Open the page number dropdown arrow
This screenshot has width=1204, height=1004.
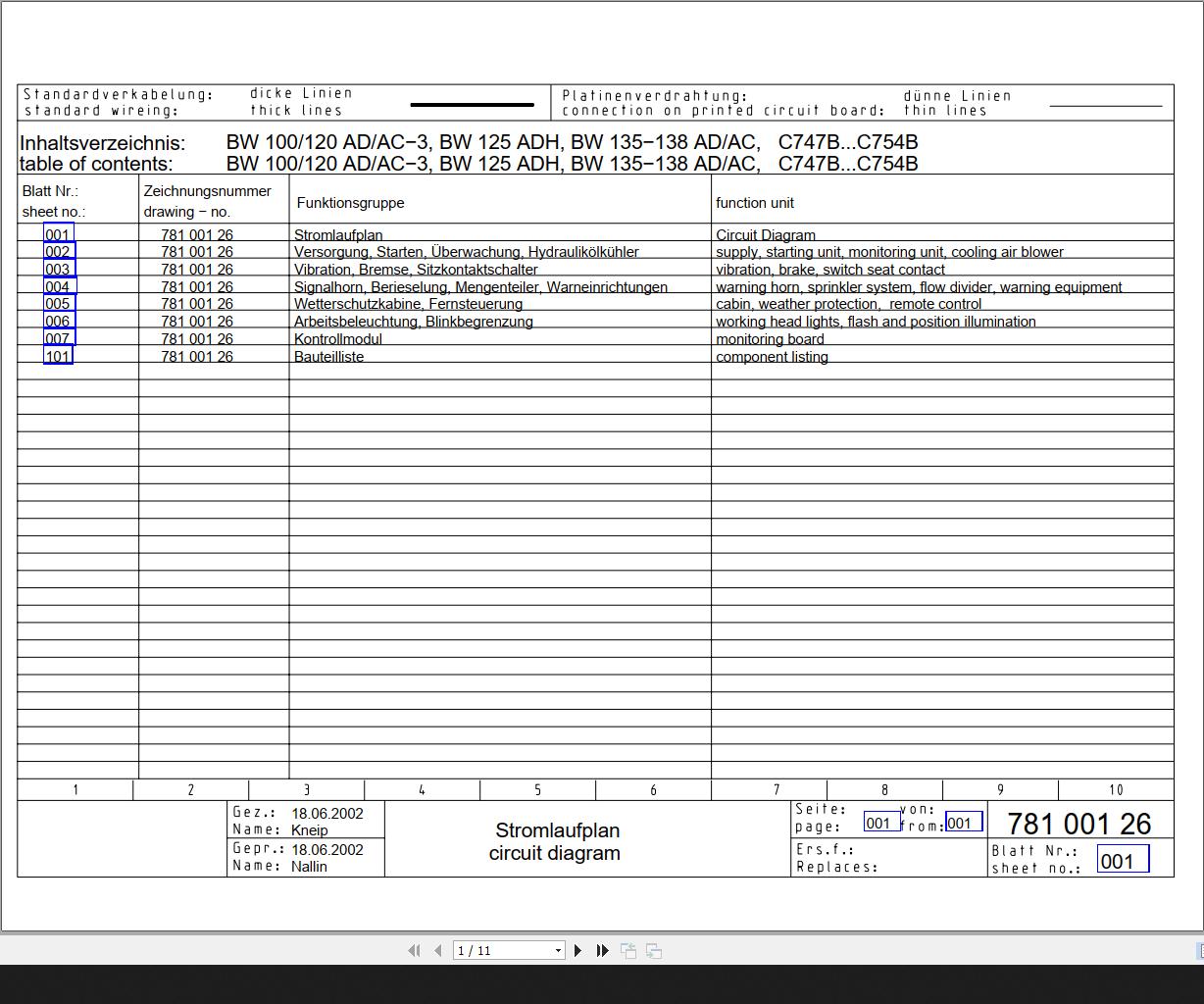coord(559,950)
